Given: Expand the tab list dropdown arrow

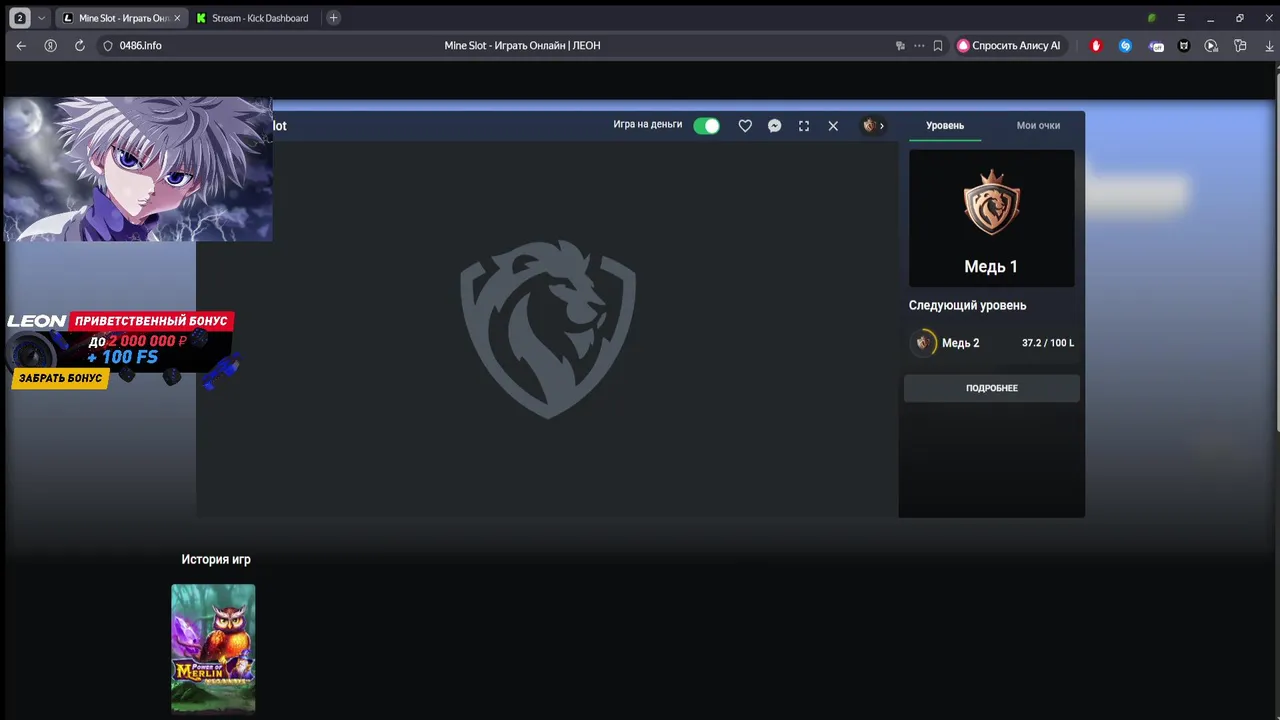Looking at the screenshot, I should [41, 18].
